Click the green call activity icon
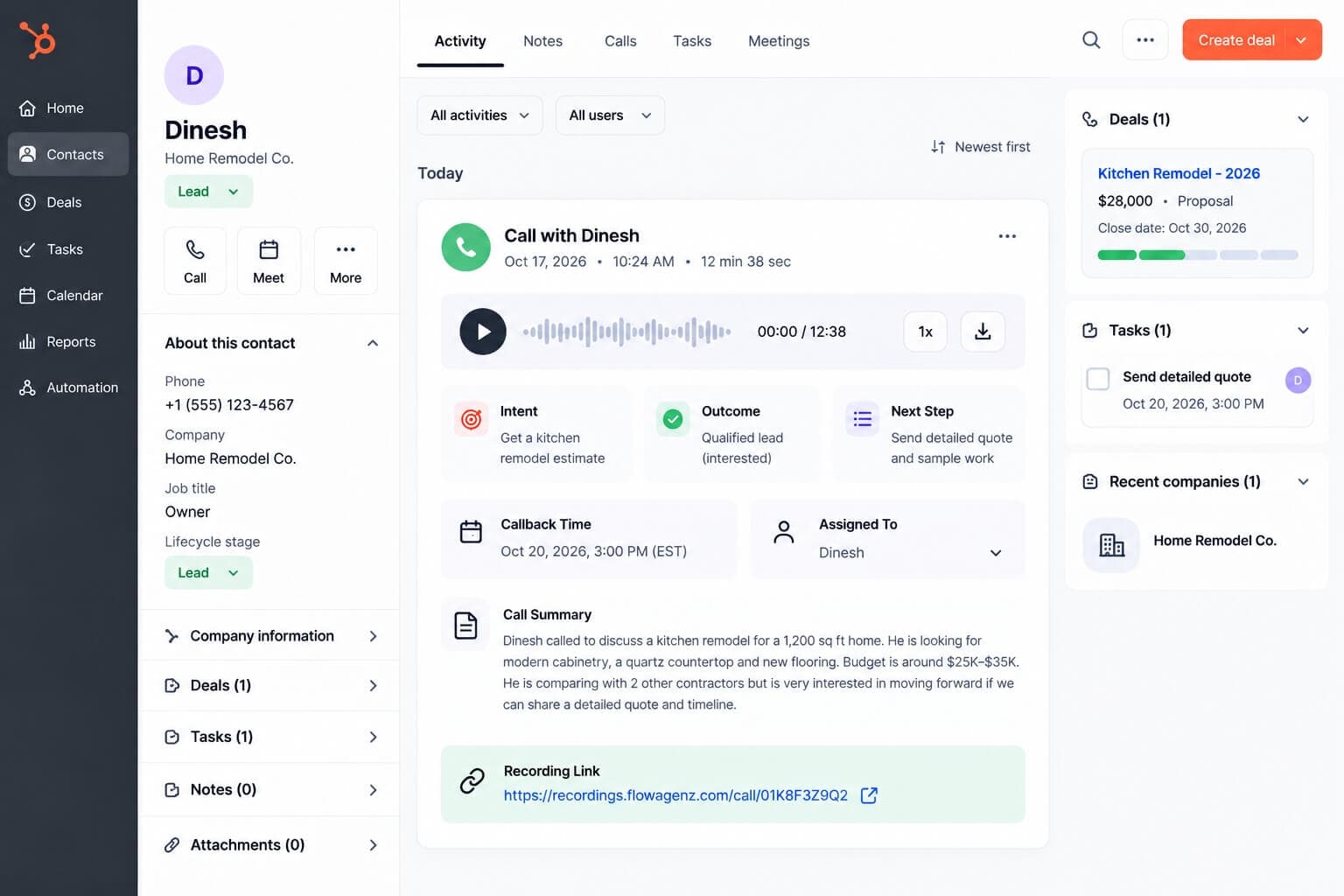Viewport: 1344px width, 896px height. click(465, 247)
